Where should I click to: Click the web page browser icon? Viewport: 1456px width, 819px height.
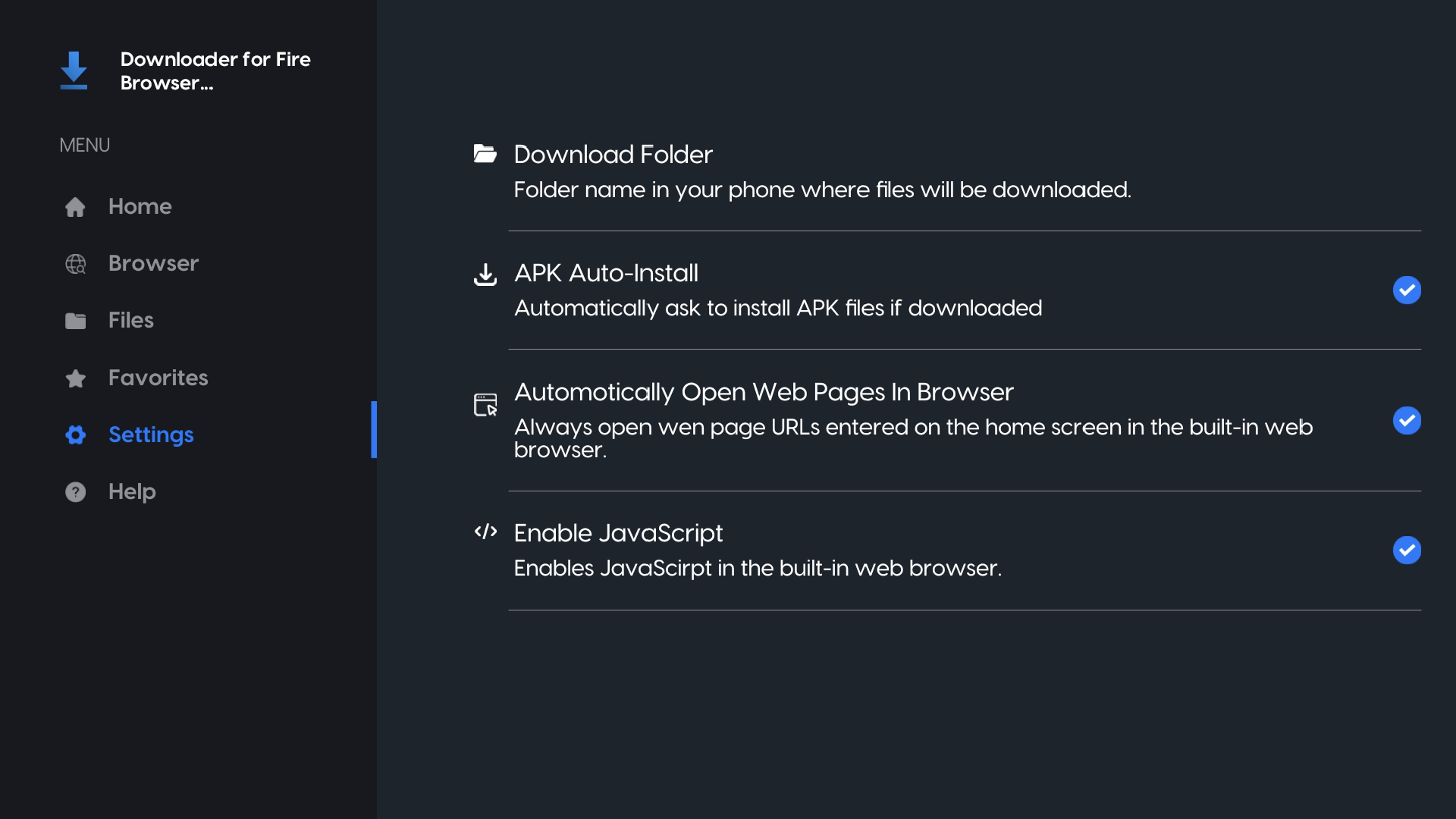pyautogui.click(x=485, y=404)
